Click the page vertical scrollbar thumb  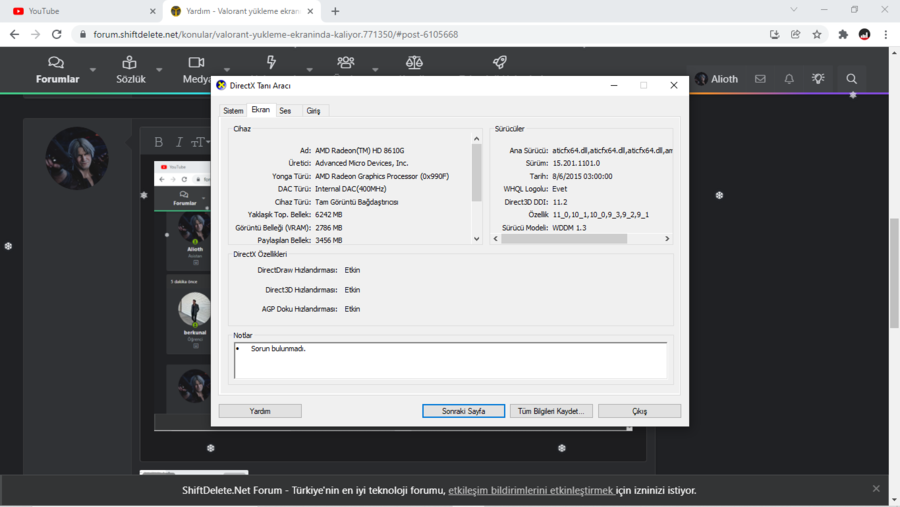tap(894, 273)
